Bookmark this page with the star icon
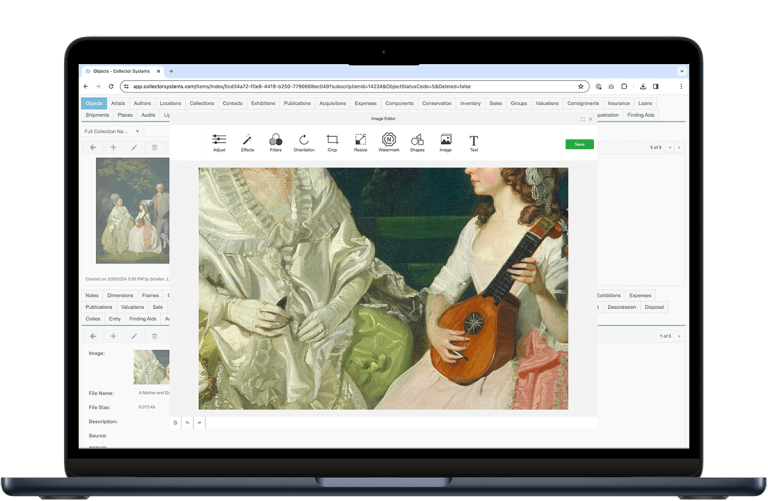This screenshot has width=768, height=501. [581, 86]
